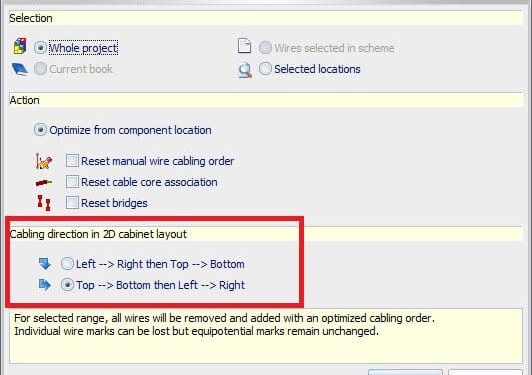The width and height of the screenshot is (532, 375).
Task: Choose Left to Right then Top to Bottom
Action: tap(67, 264)
